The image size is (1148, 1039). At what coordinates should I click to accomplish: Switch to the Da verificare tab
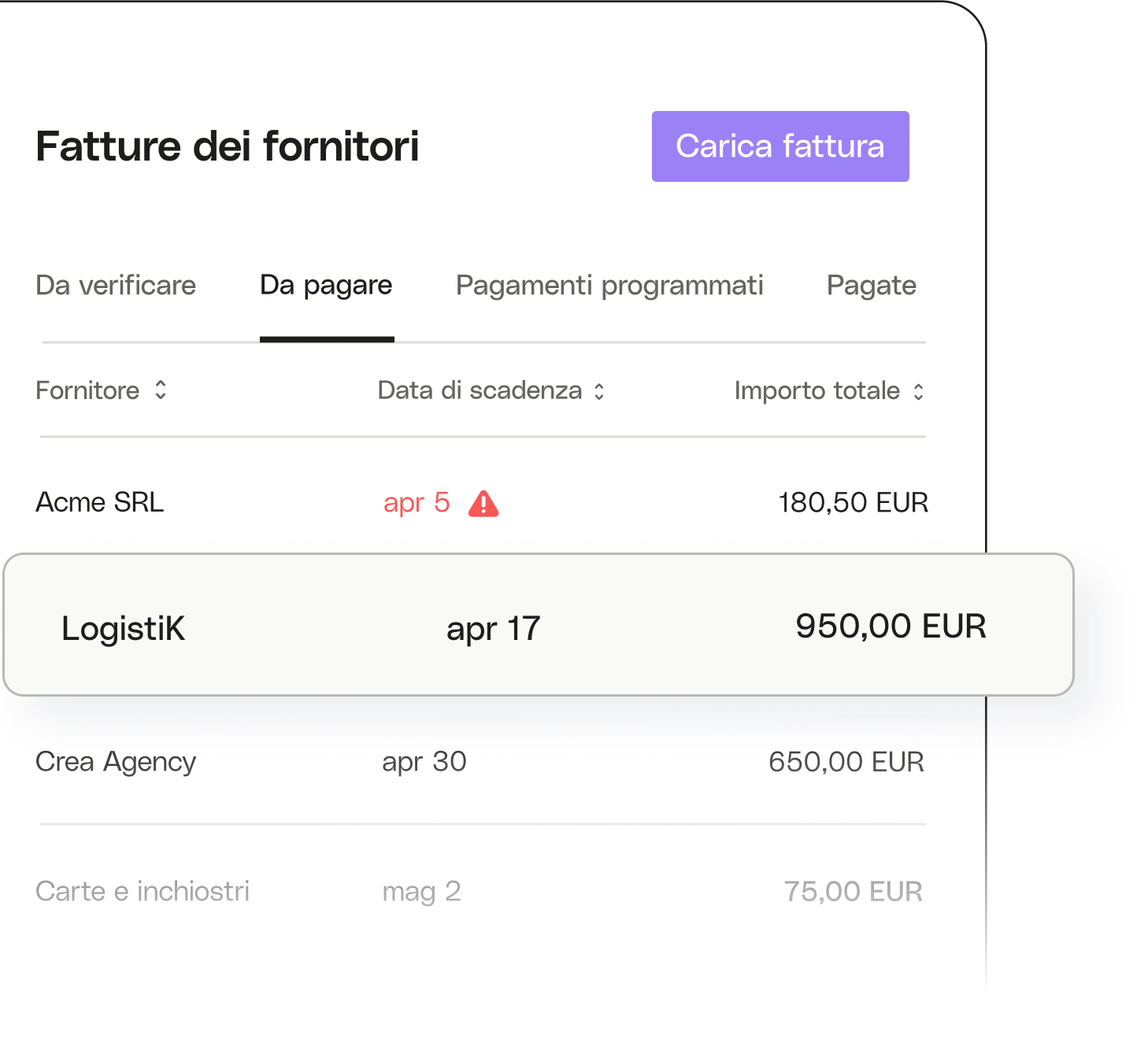tap(116, 285)
